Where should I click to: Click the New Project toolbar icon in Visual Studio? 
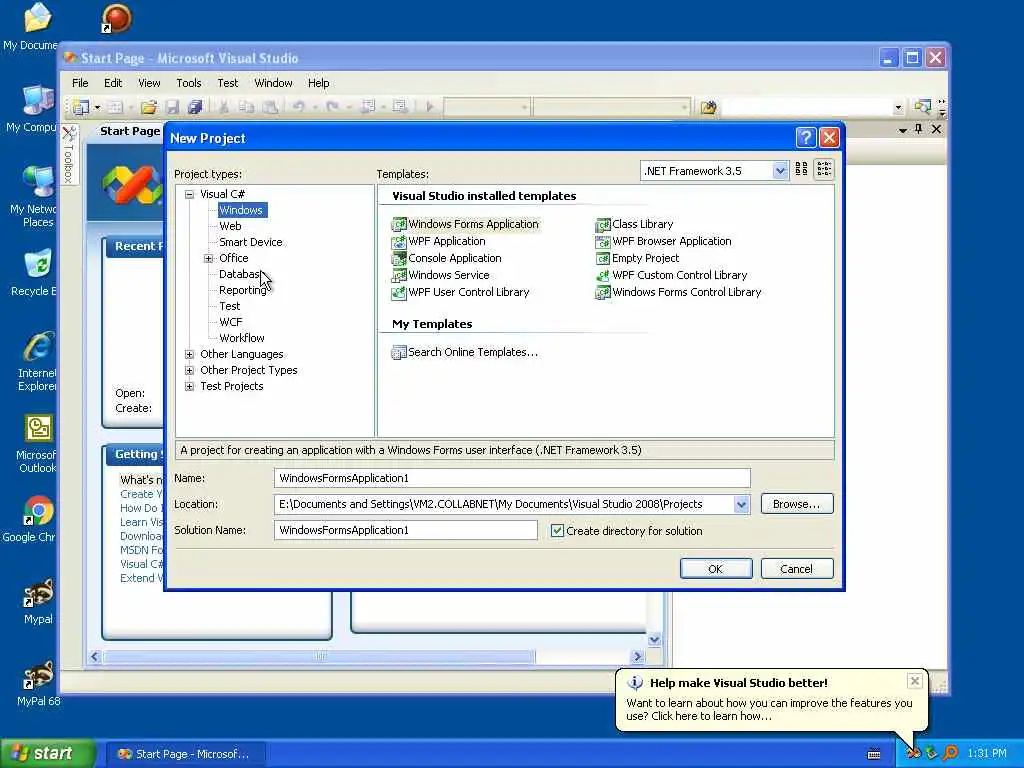(x=80, y=106)
